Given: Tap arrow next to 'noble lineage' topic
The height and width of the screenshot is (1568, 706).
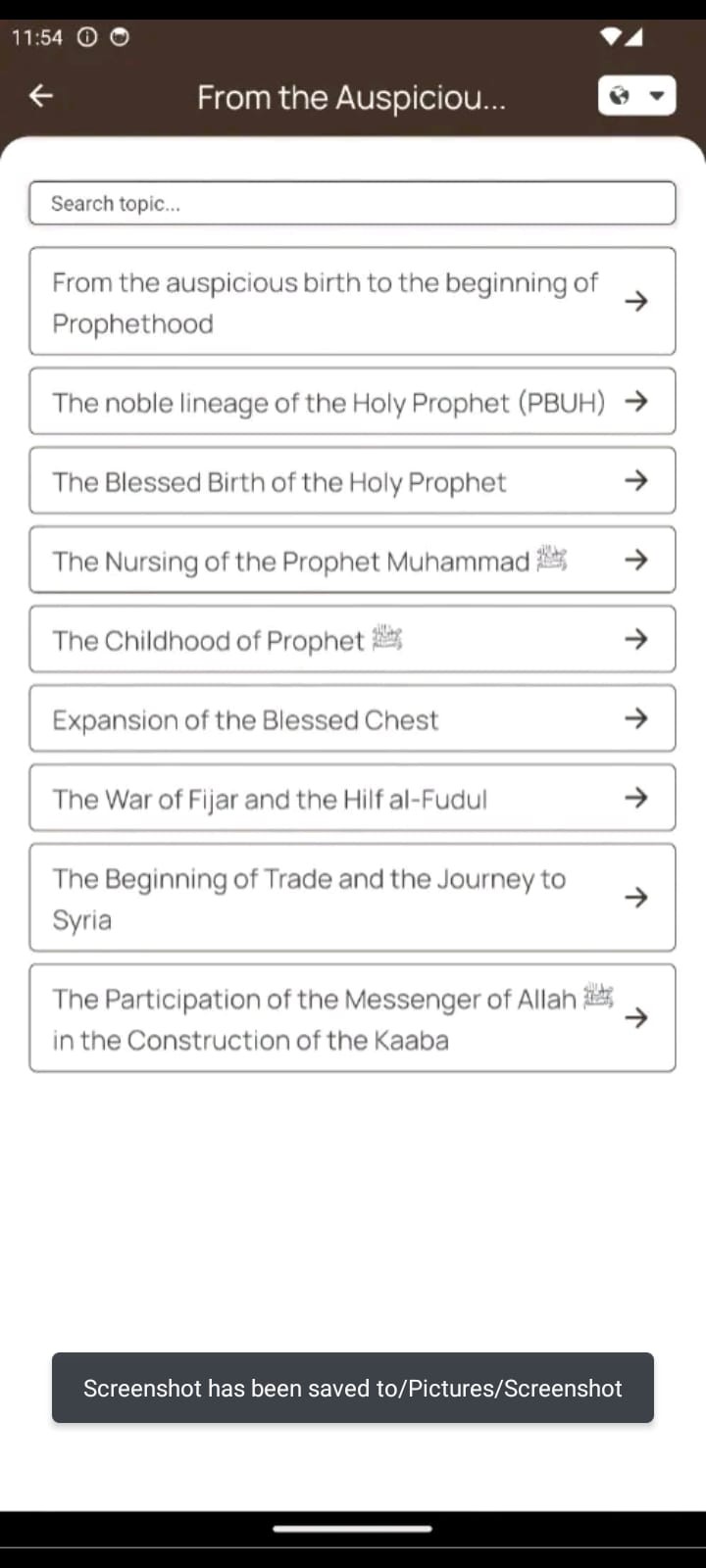Looking at the screenshot, I should pyautogui.click(x=636, y=401).
